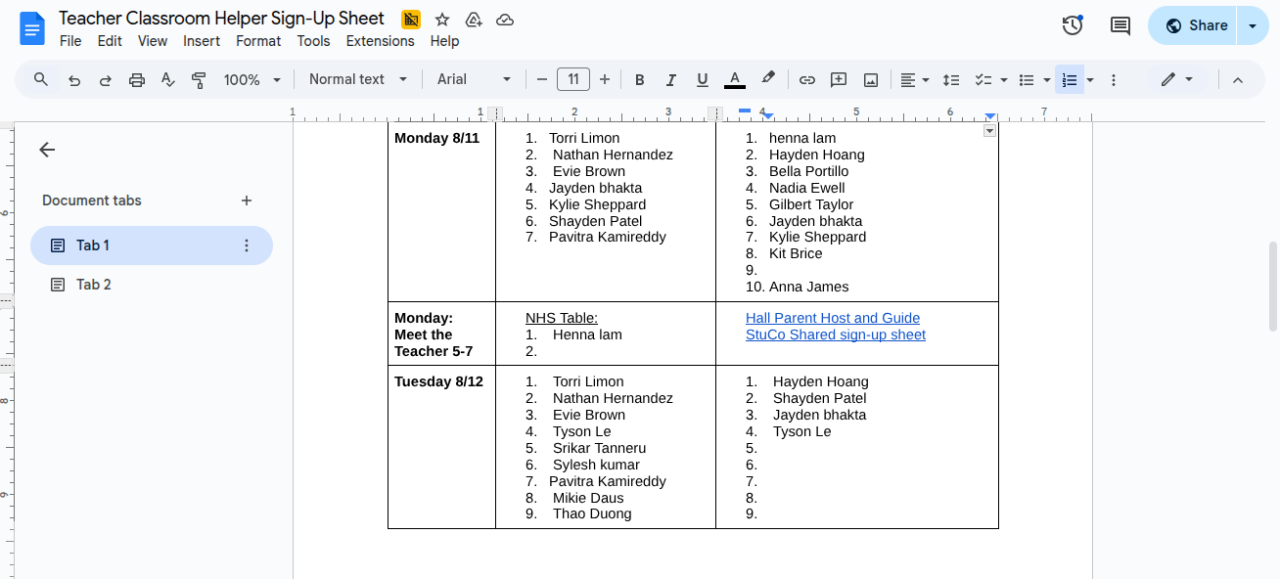Expand the bulleted list options arrow
The height and width of the screenshot is (579, 1280).
(1047, 80)
